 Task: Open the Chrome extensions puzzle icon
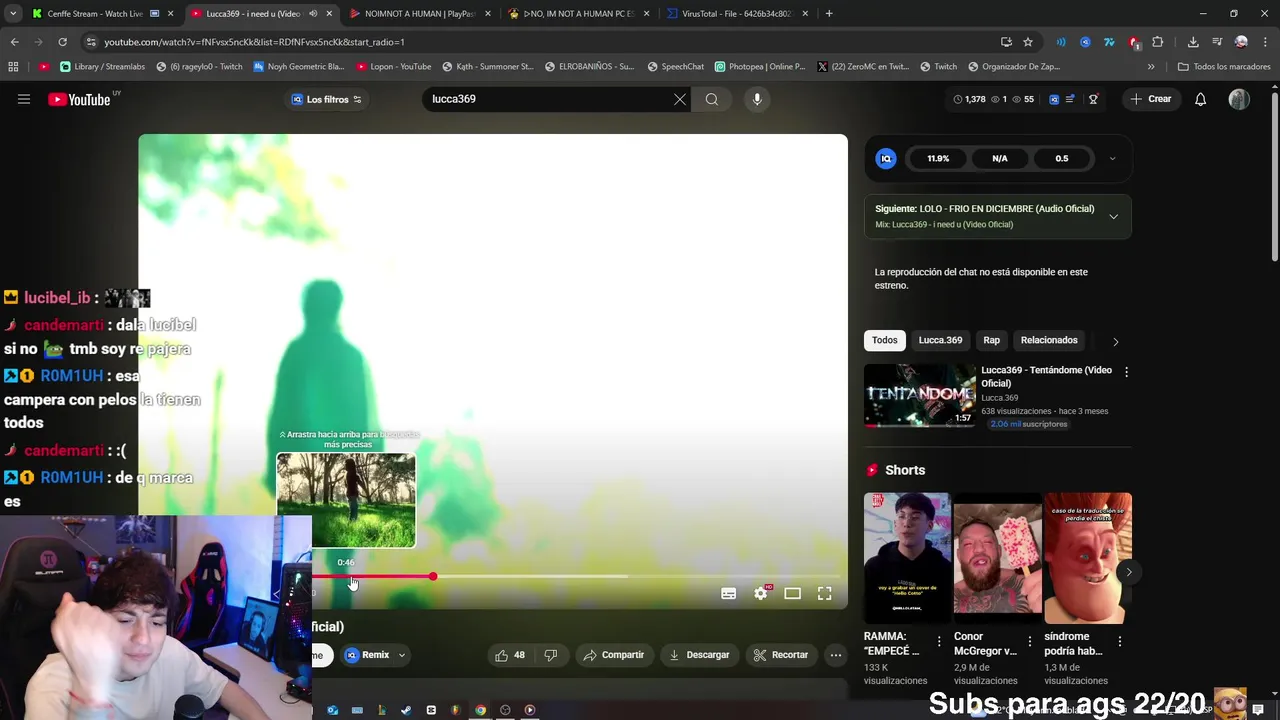[1158, 42]
